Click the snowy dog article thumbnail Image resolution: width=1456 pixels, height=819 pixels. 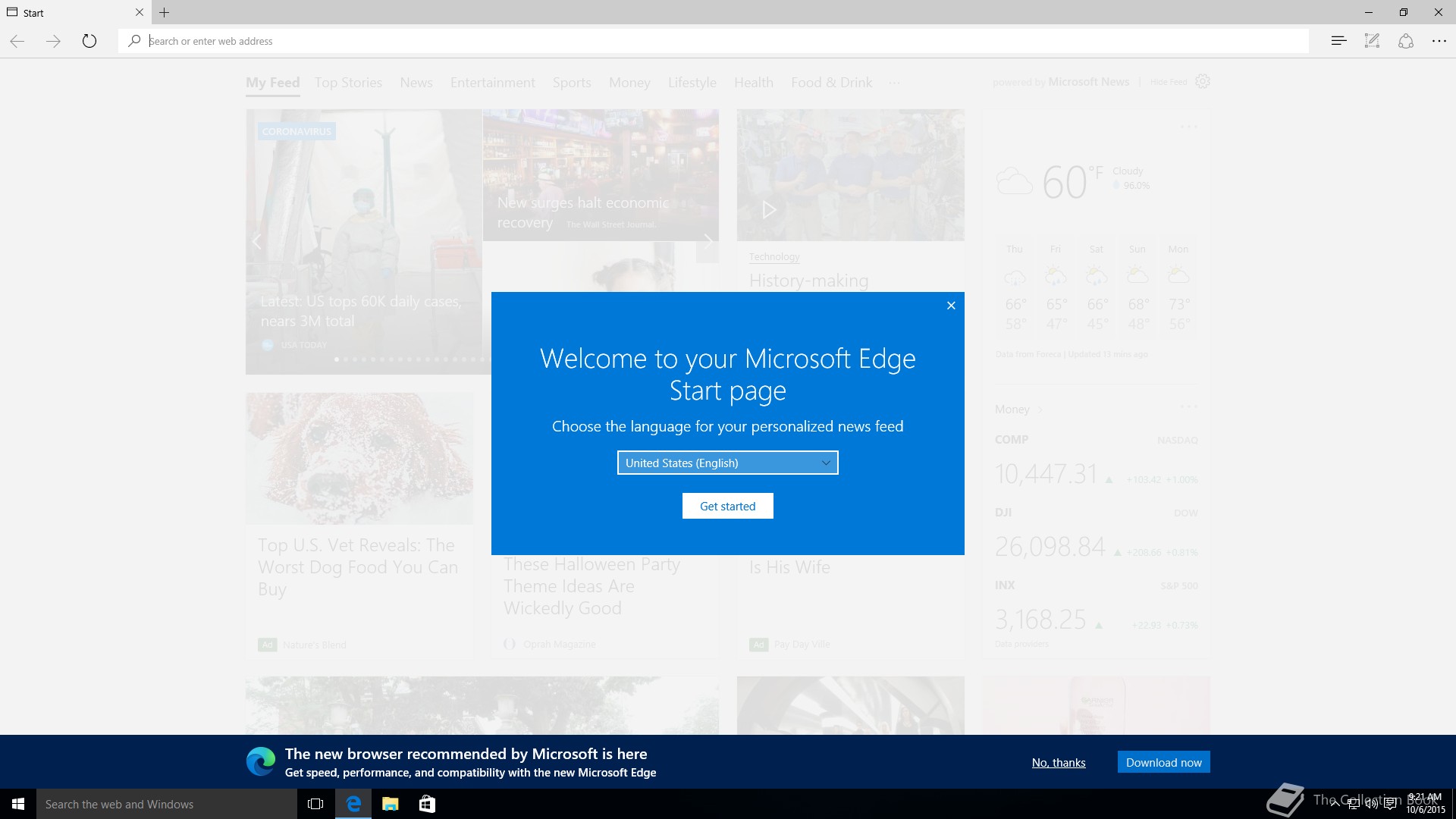359,458
